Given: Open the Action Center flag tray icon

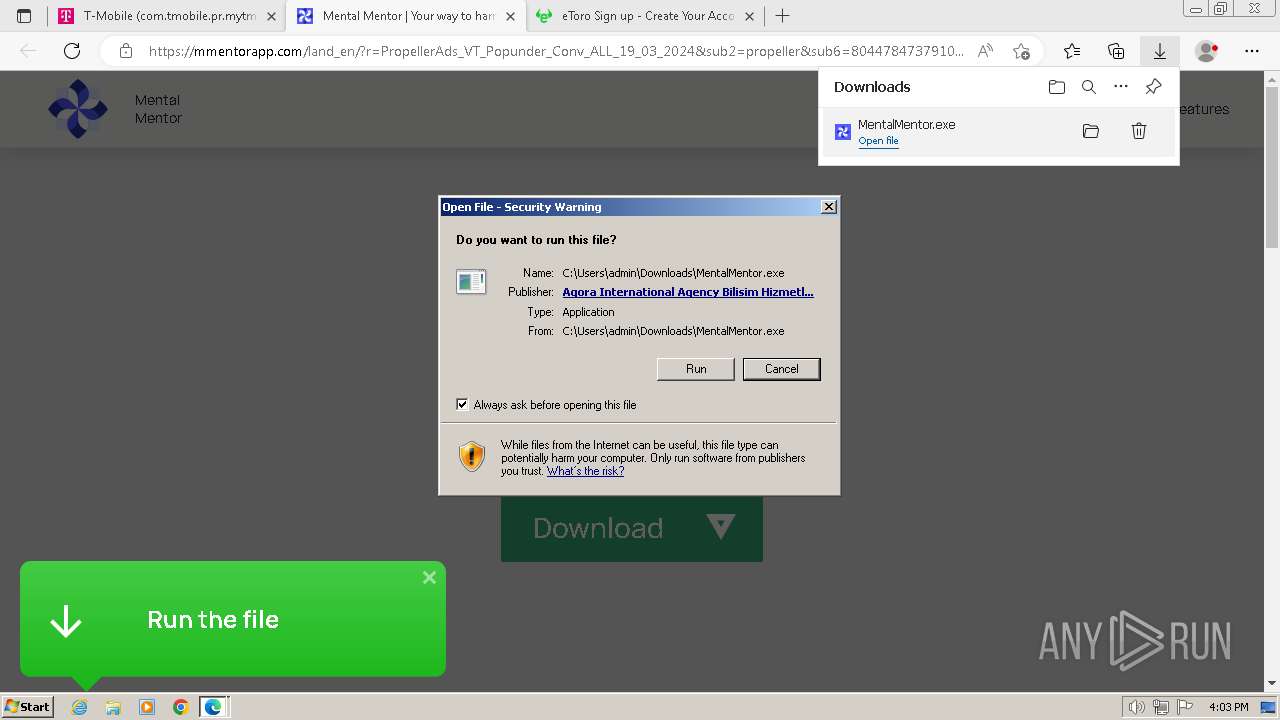Looking at the screenshot, I should (x=1186, y=707).
